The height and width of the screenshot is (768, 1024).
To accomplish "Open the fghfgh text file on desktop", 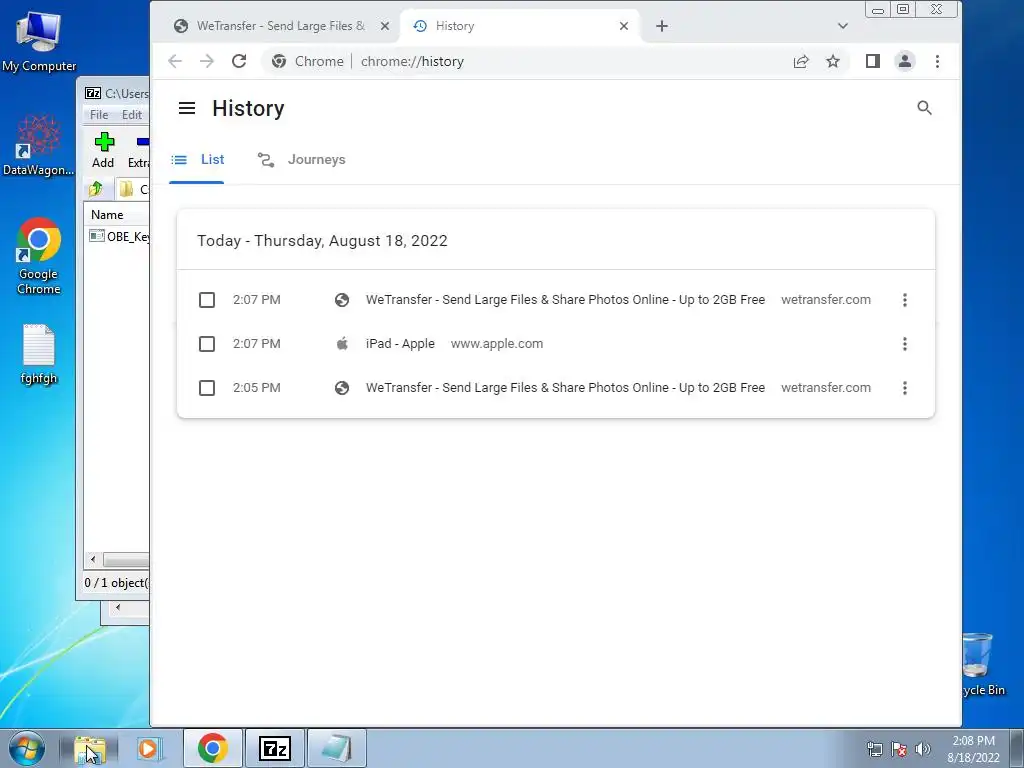I will click(39, 354).
